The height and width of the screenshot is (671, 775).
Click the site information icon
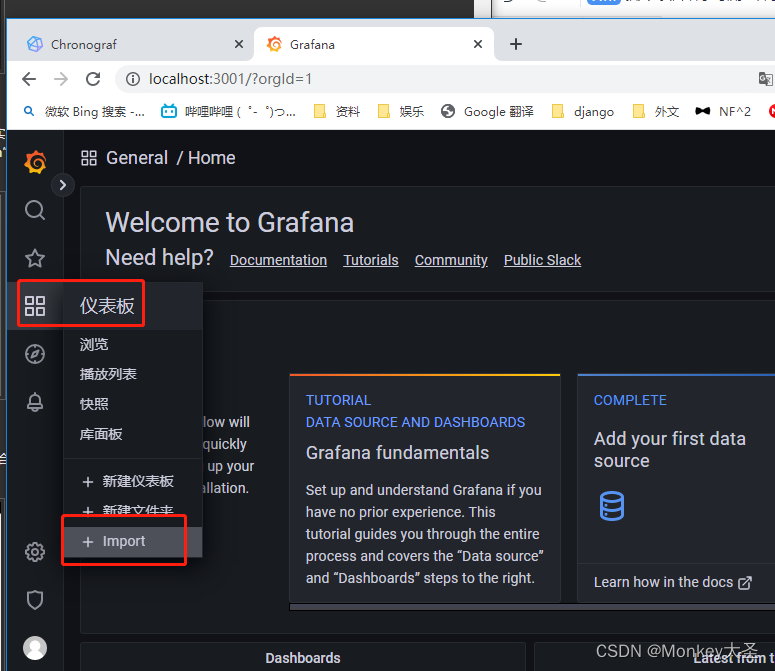[x=132, y=79]
